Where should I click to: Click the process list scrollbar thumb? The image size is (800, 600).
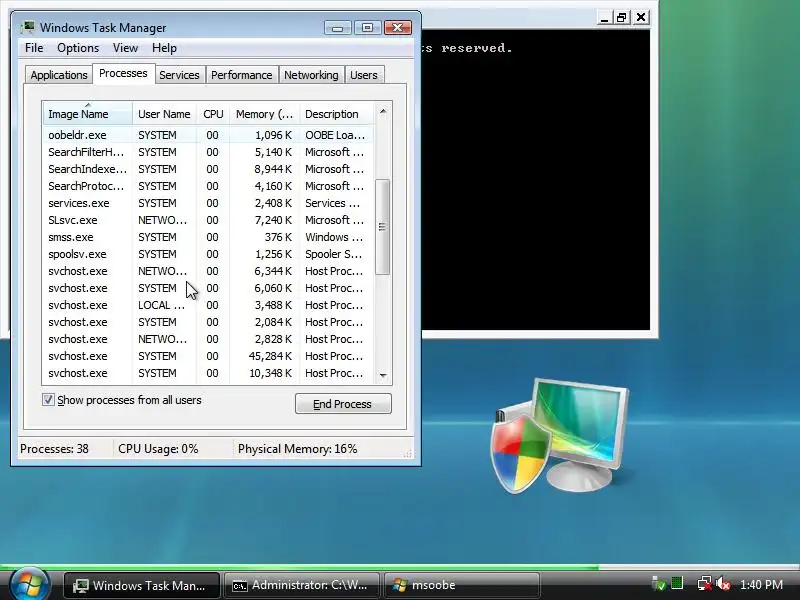point(383,227)
